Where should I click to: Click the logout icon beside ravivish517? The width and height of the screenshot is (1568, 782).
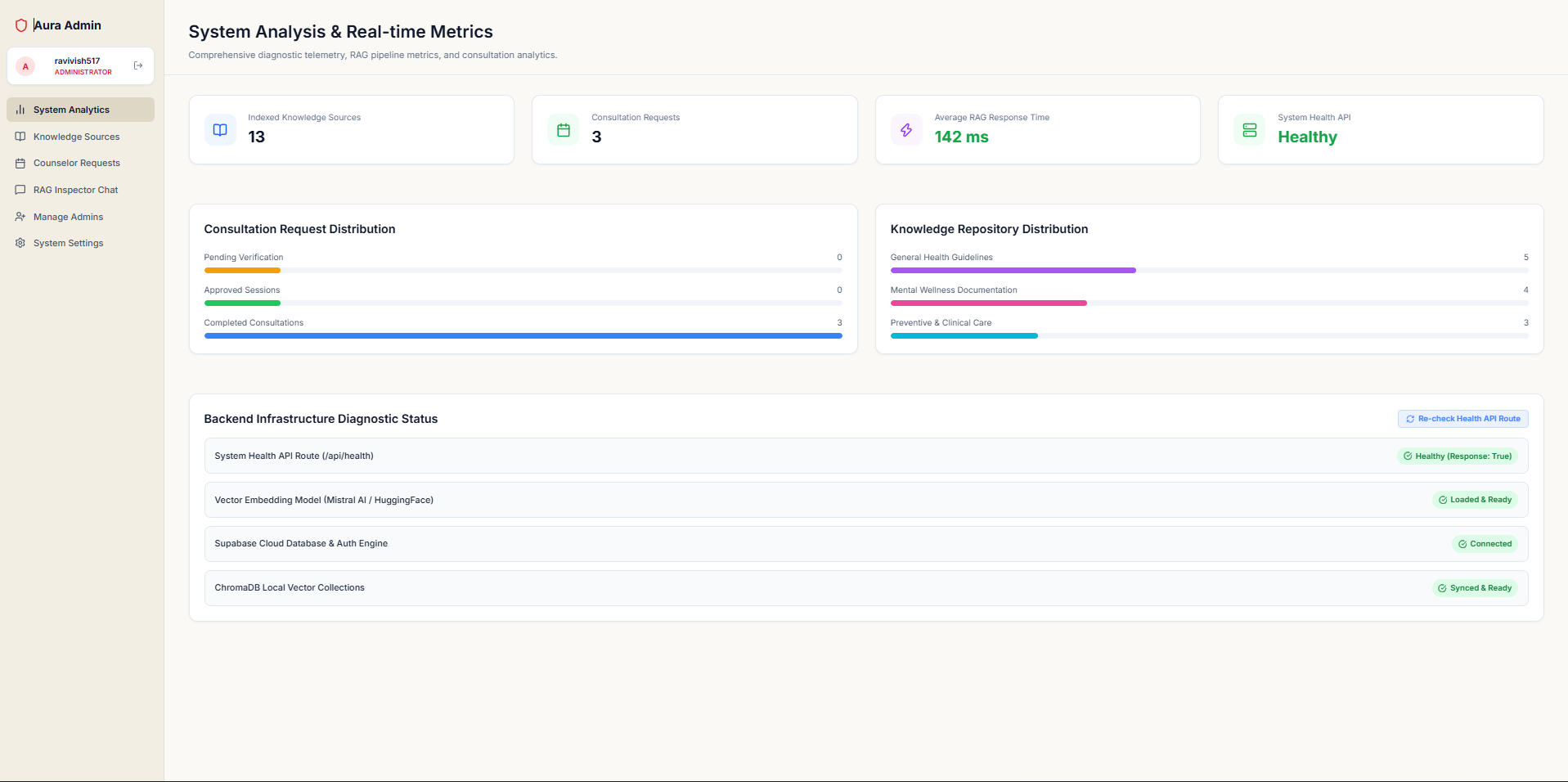point(138,65)
